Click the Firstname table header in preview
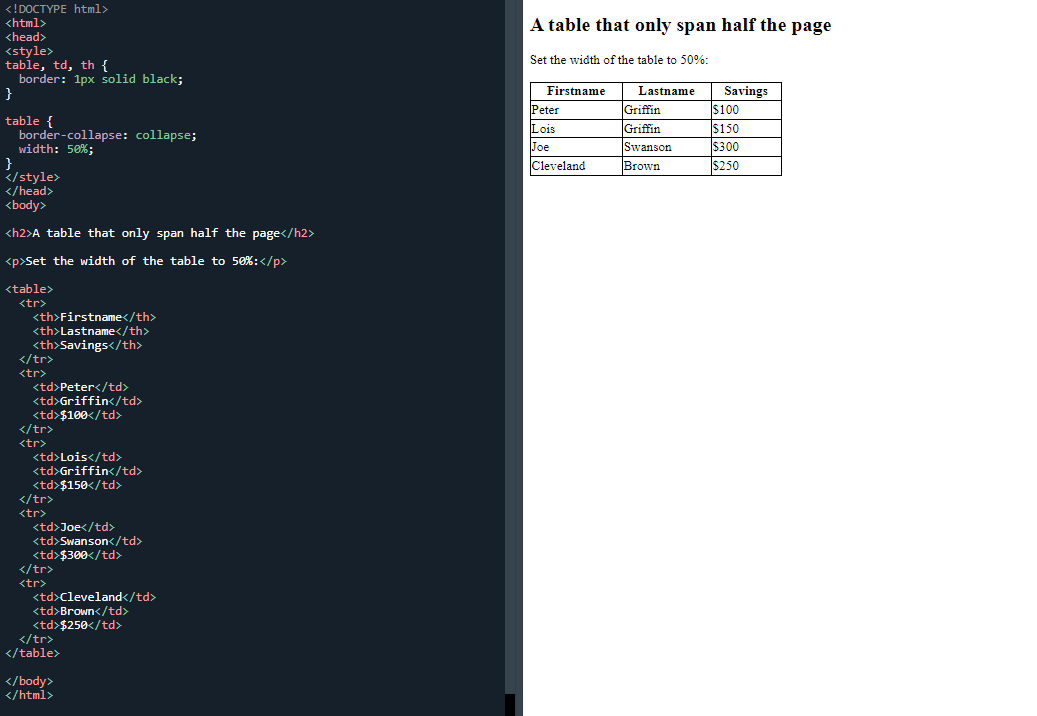 click(575, 91)
